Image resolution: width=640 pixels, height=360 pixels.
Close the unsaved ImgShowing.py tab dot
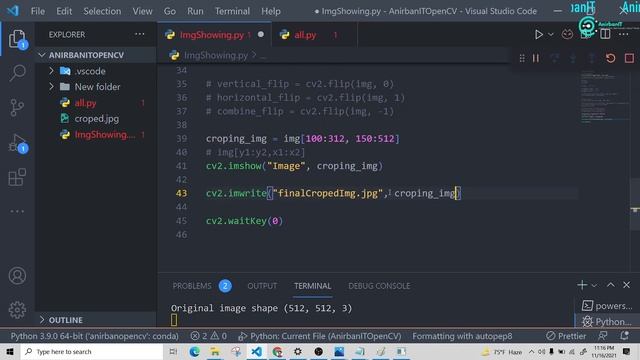pos(261,35)
